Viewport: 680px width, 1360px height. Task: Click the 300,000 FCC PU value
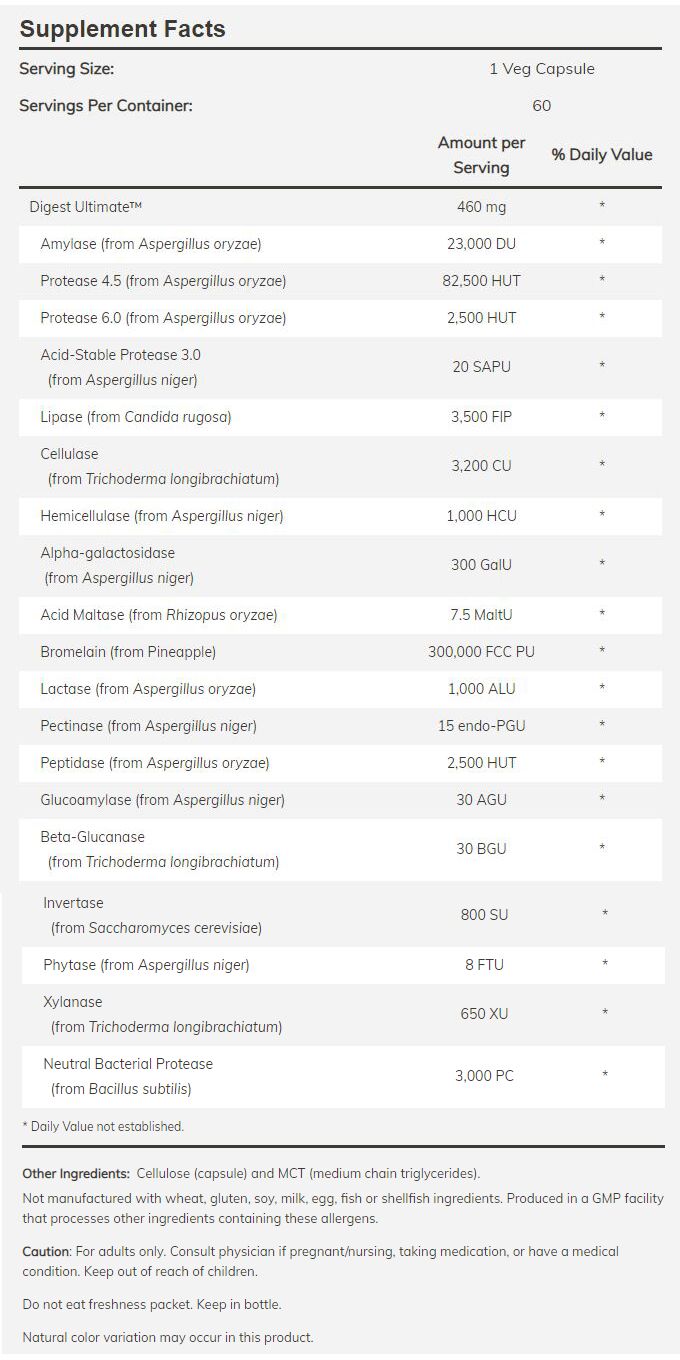click(481, 652)
